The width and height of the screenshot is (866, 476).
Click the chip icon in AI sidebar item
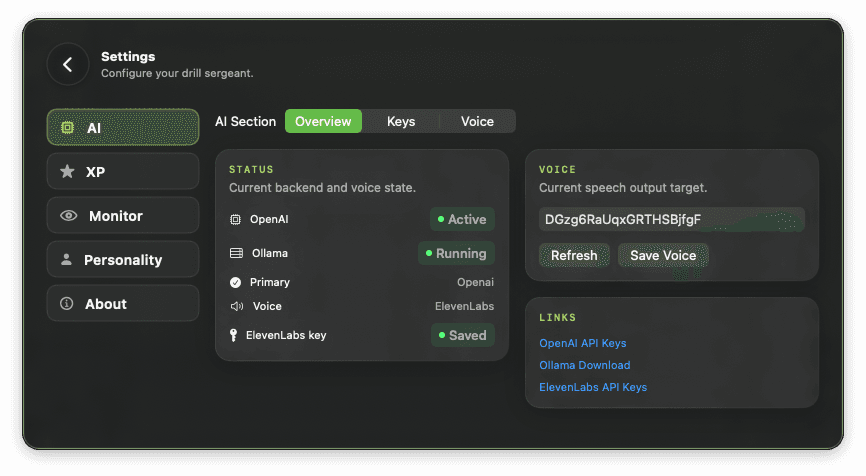(x=67, y=128)
